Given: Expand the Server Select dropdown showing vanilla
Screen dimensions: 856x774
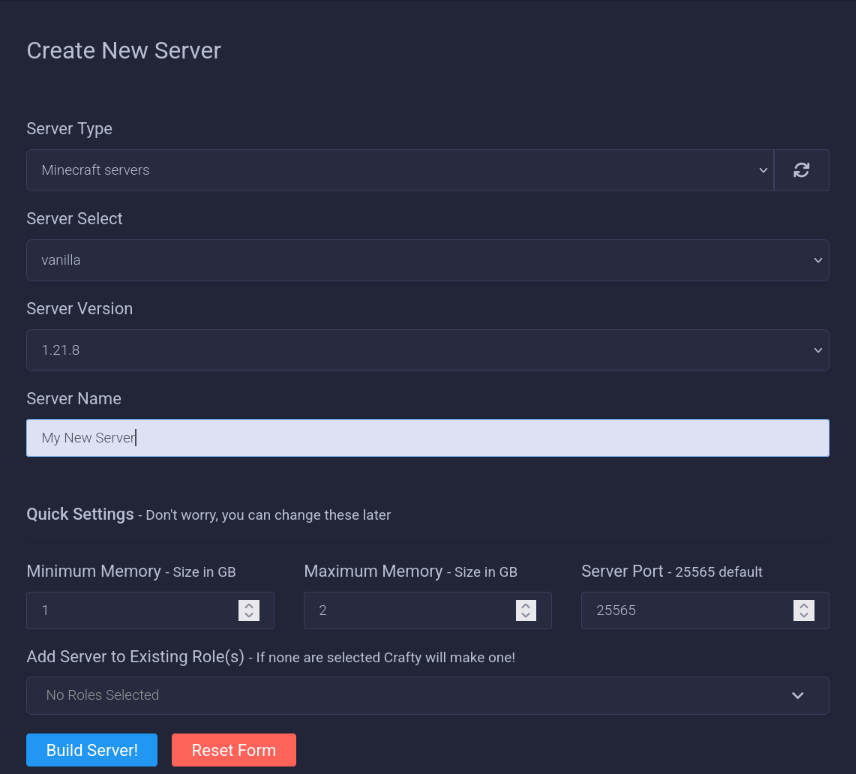Looking at the screenshot, I should 427,260.
